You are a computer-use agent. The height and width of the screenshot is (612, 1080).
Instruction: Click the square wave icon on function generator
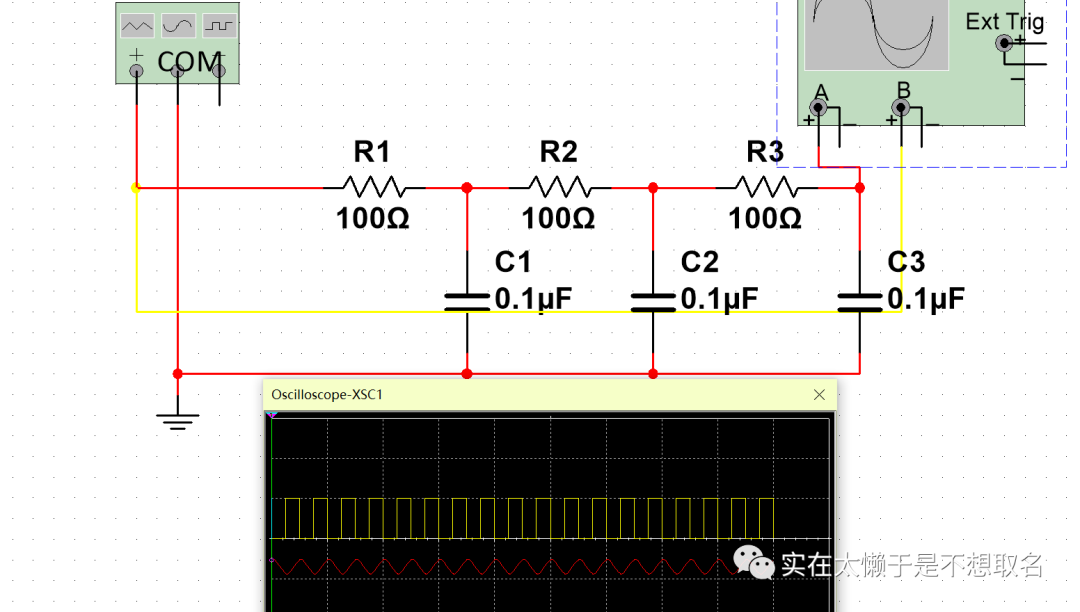click(x=219, y=25)
